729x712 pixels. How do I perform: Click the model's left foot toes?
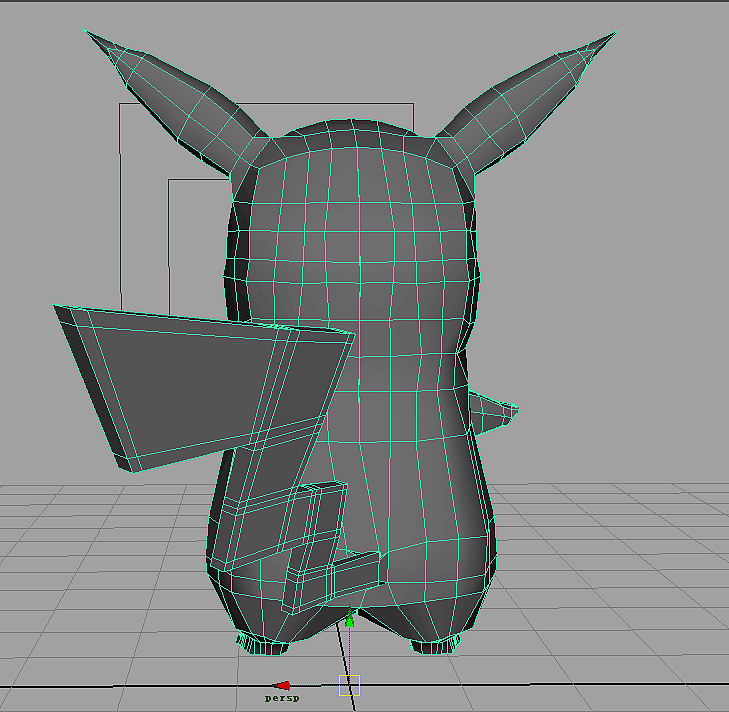click(262, 644)
